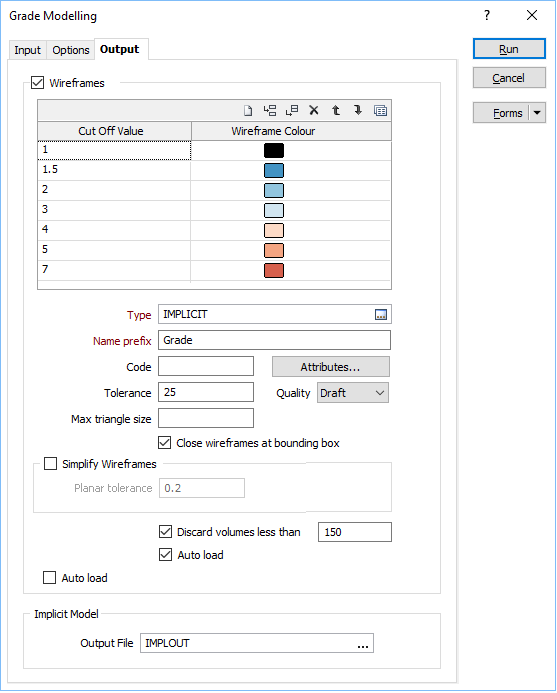Image resolution: width=557 pixels, height=693 pixels.
Task: Click the red swatch for cutoff 7
Action: click(x=274, y=270)
